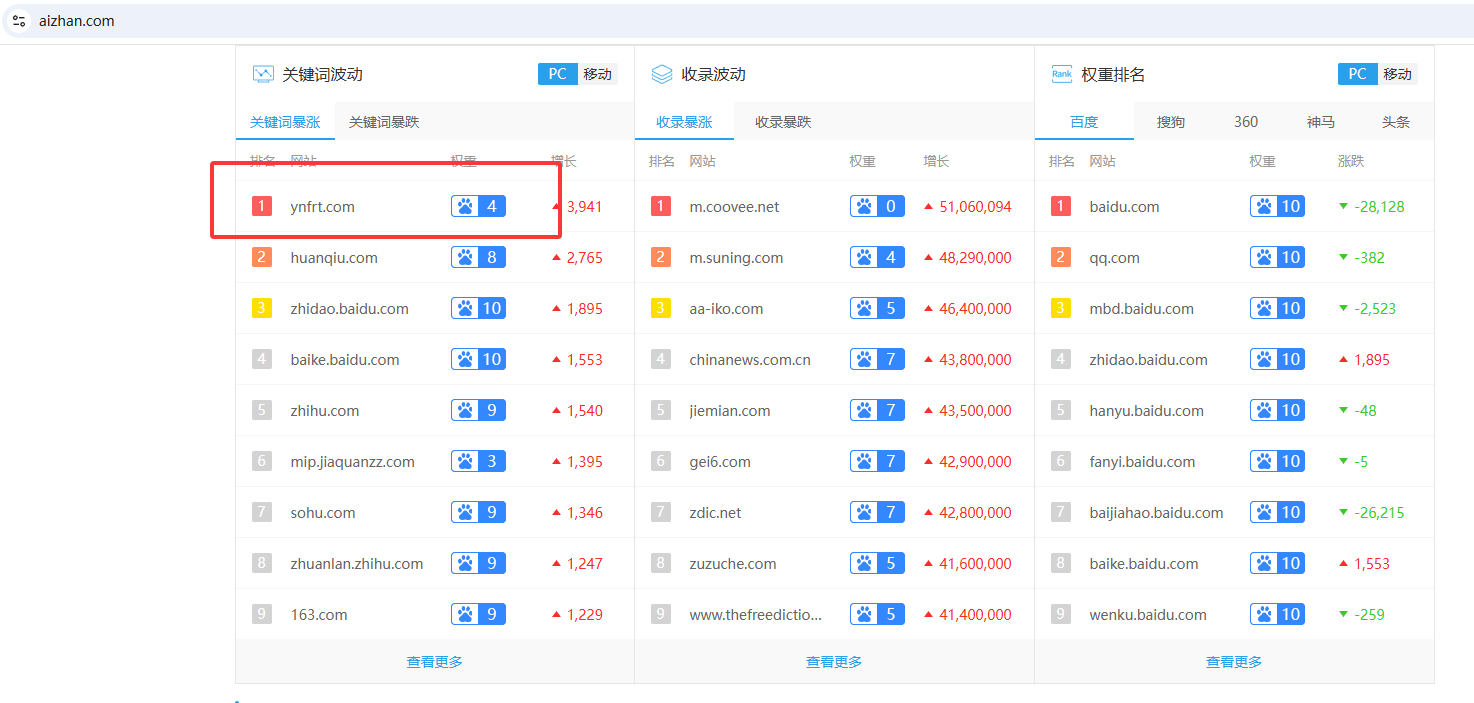This screenshot has height=703, width=1474.
Task: Switch 关键词波动 panel to 移动
Action: point(598,74)
